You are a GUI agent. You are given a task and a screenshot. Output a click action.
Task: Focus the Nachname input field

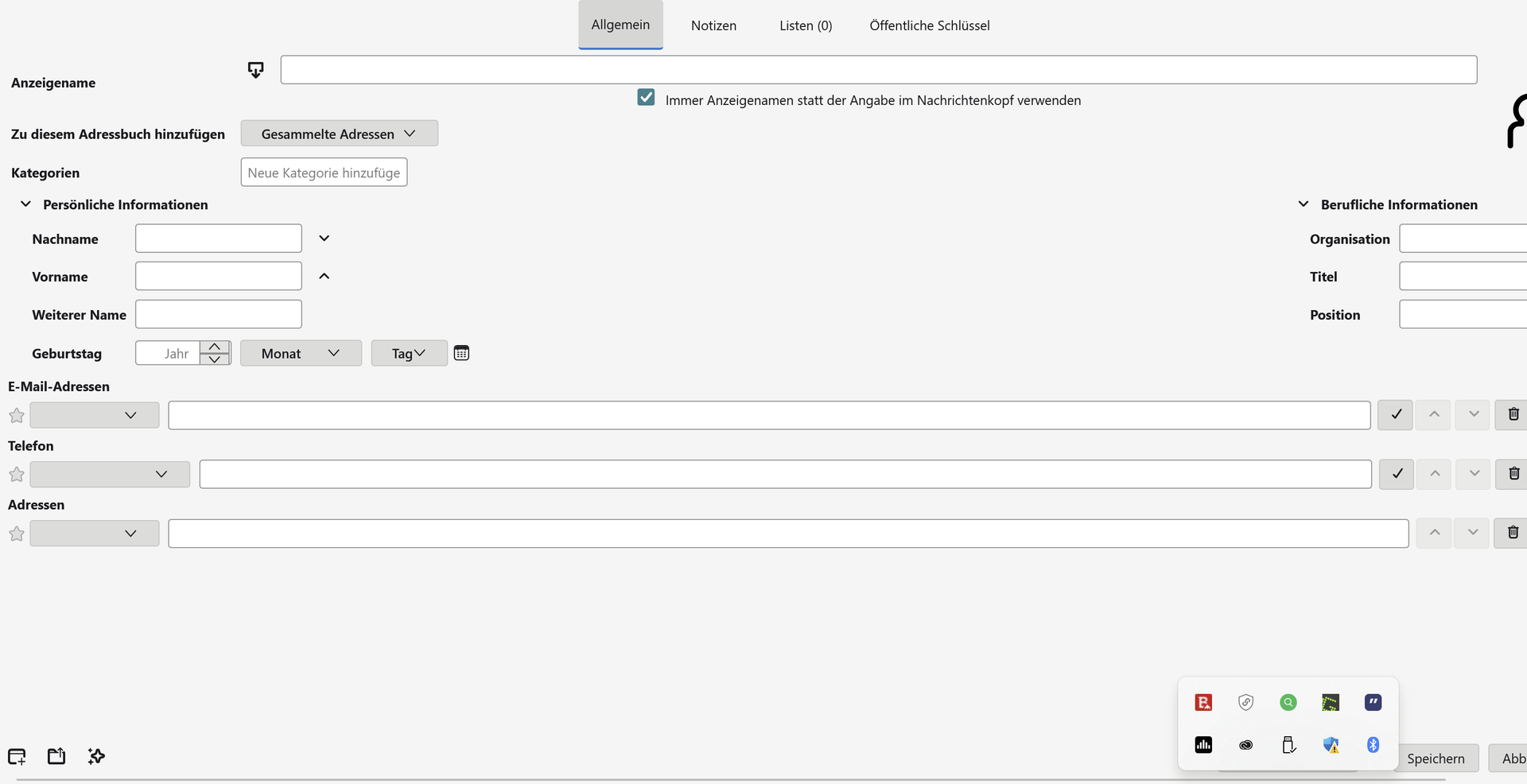click(219, 239)
